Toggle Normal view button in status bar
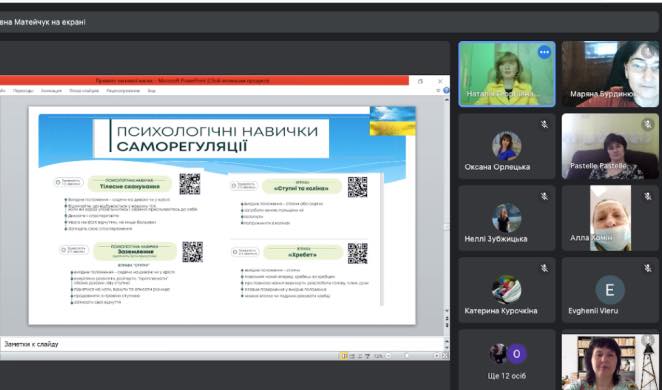662x390 pixels. (x=344, y=356)
